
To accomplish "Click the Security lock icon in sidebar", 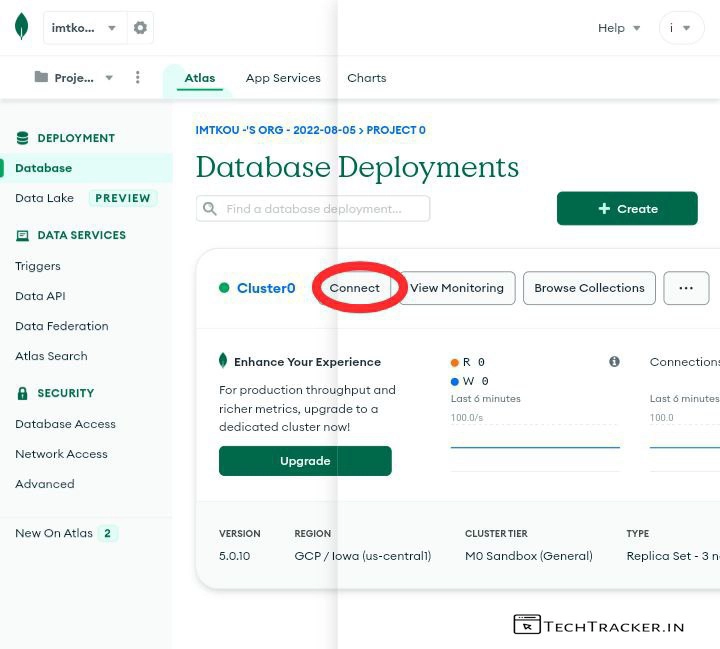I will 22,393.
